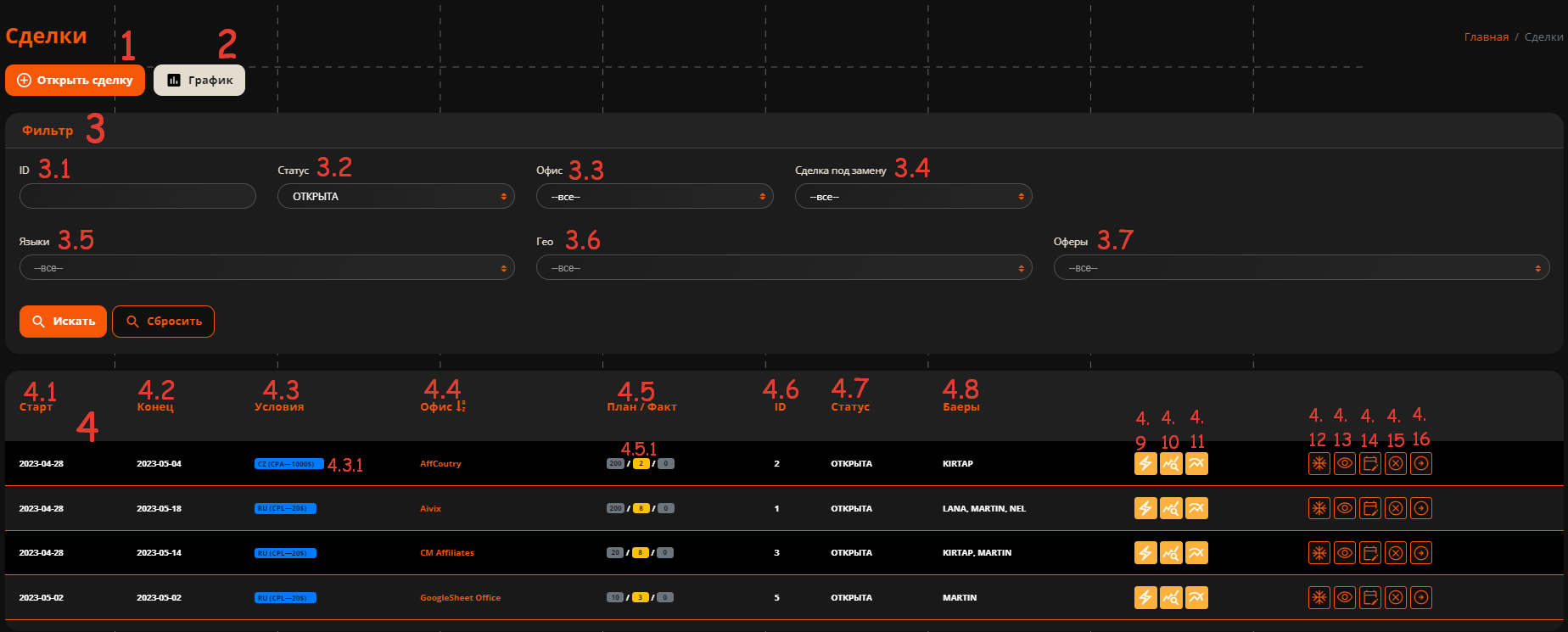1568x632 pixels.
Task: Click calendar-edit icon in Aivix row
Action: click(1370, 508)
